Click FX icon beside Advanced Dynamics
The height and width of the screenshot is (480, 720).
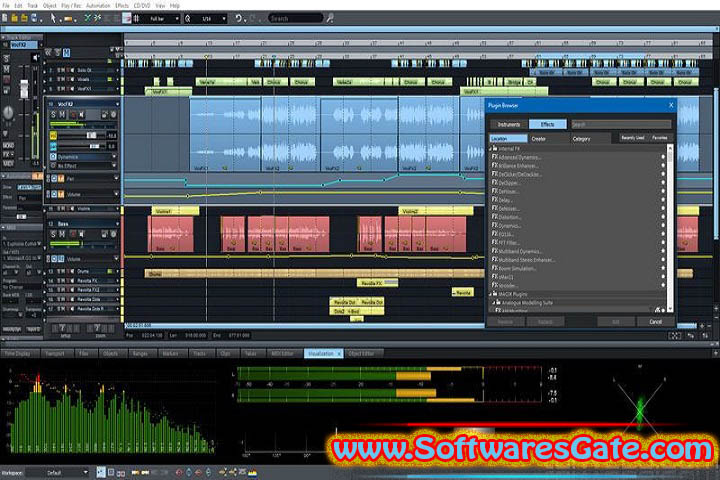(x=495, y=157)
